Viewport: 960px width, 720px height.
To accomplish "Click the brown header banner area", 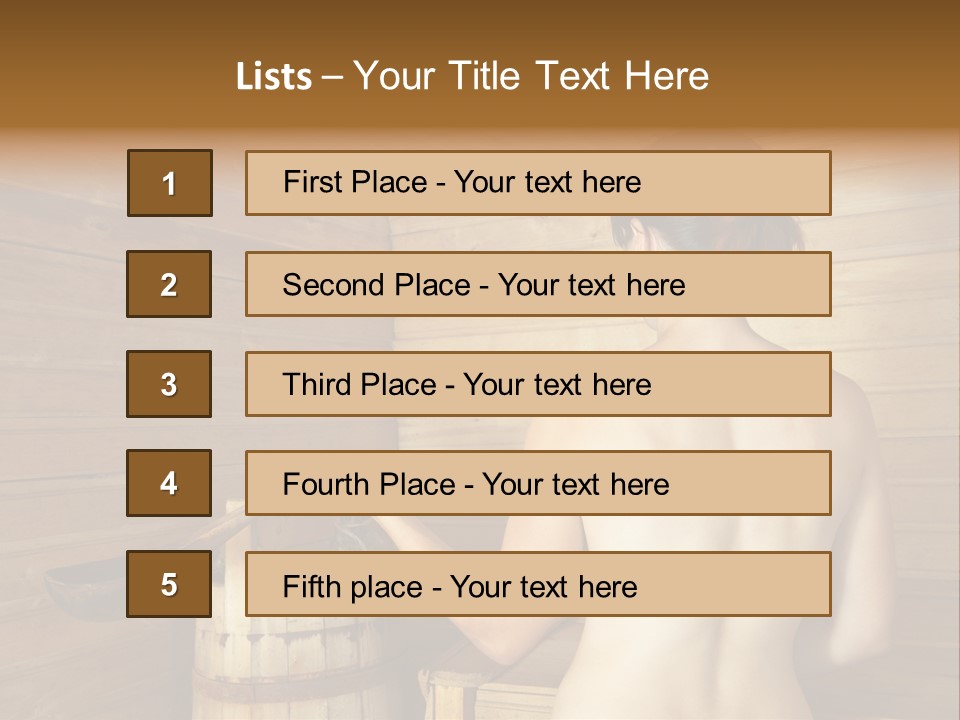I will (x=480, y=64).
